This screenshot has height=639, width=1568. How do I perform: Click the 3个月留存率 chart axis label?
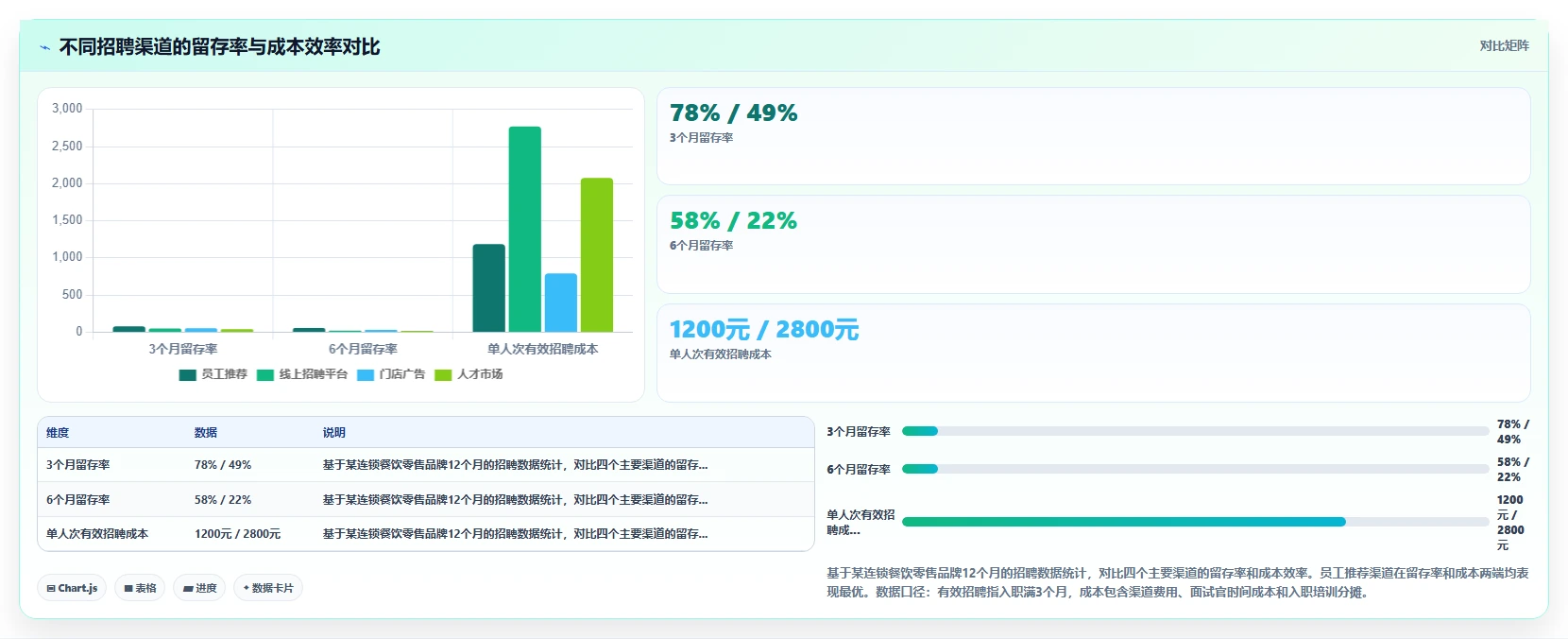pyautogui.click(x=183, y=349)
